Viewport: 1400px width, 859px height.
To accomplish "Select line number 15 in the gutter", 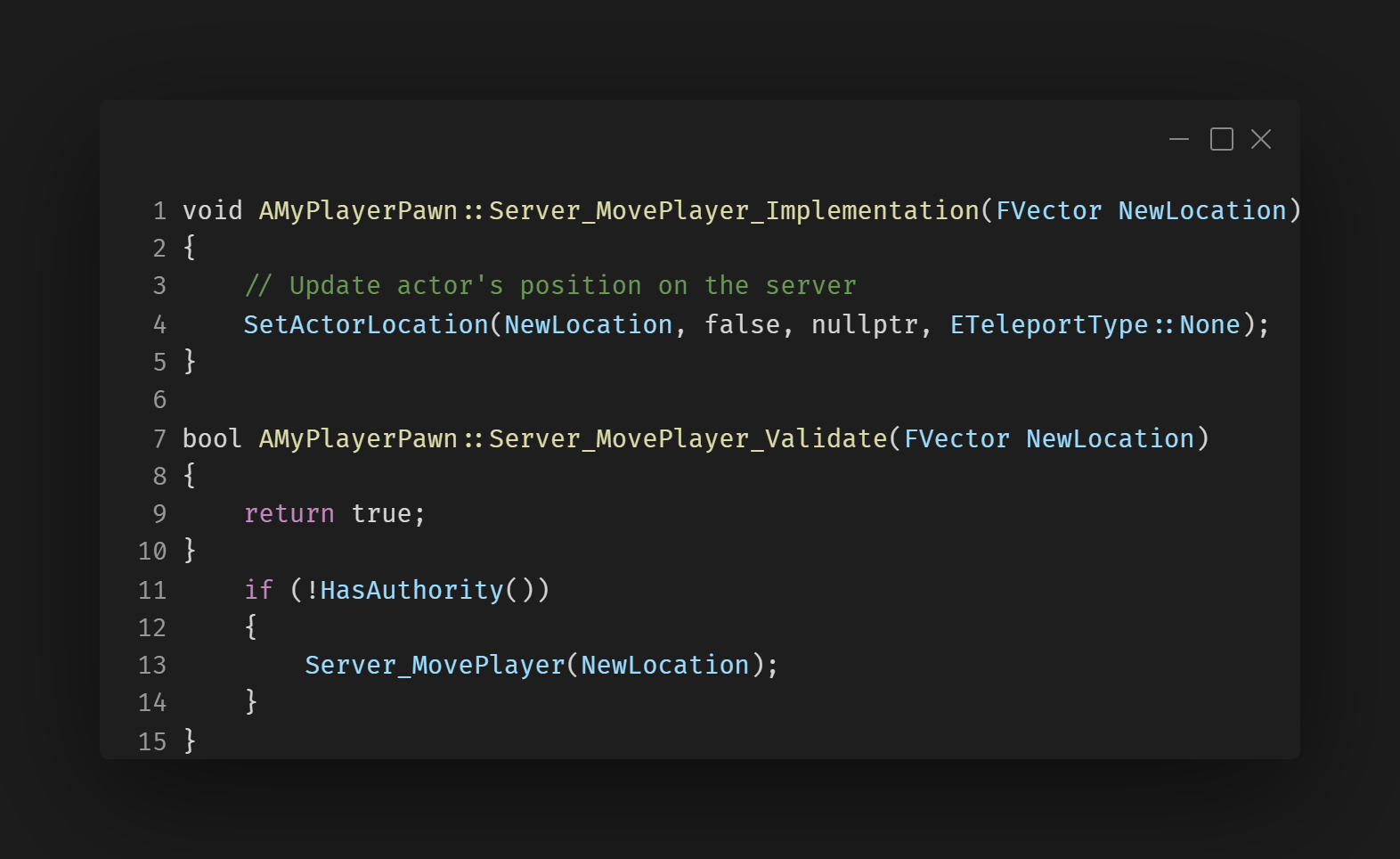I will click(x=152, y=742).
